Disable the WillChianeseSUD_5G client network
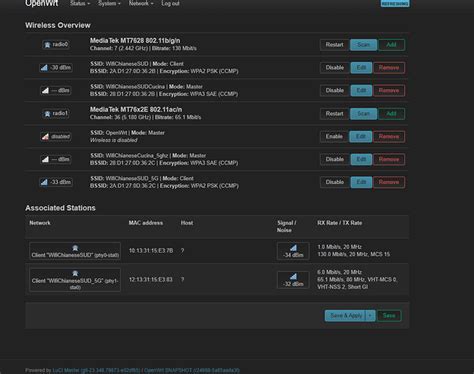The image size is (474, 374). pos(335,182)
